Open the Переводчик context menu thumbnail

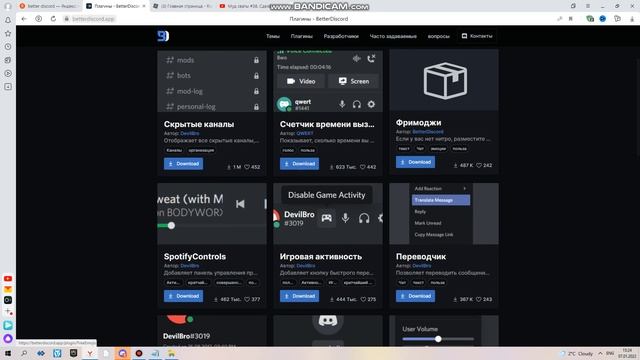[444, 213]
